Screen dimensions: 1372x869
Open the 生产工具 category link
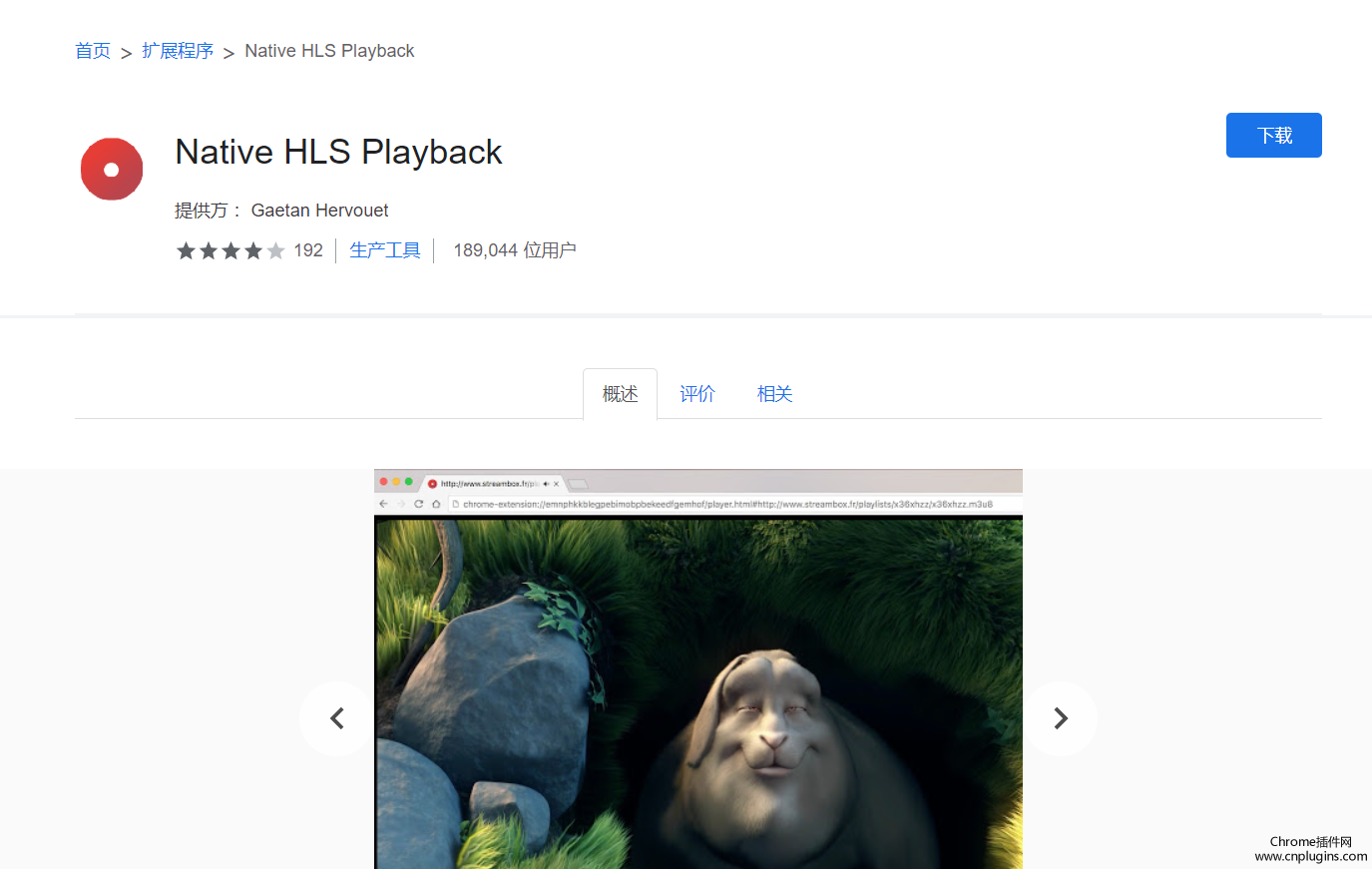tap(385, 250)
